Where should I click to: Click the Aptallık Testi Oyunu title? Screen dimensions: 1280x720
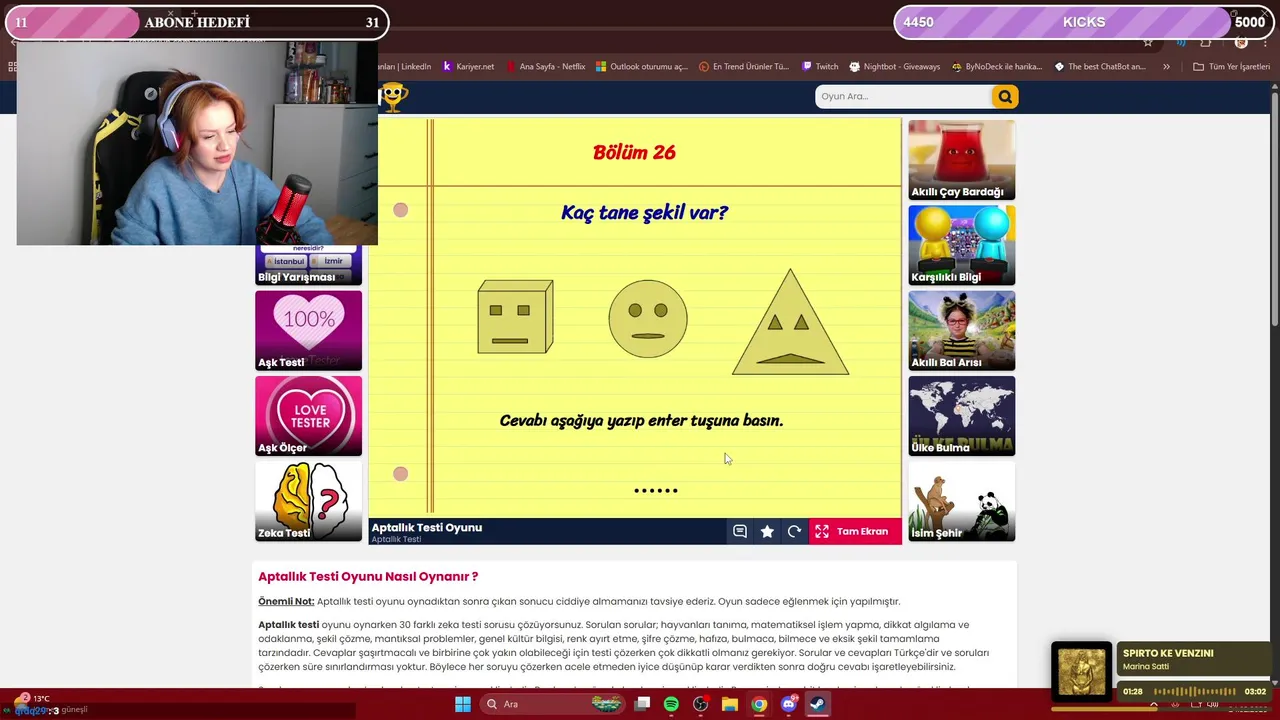(427, 527)
